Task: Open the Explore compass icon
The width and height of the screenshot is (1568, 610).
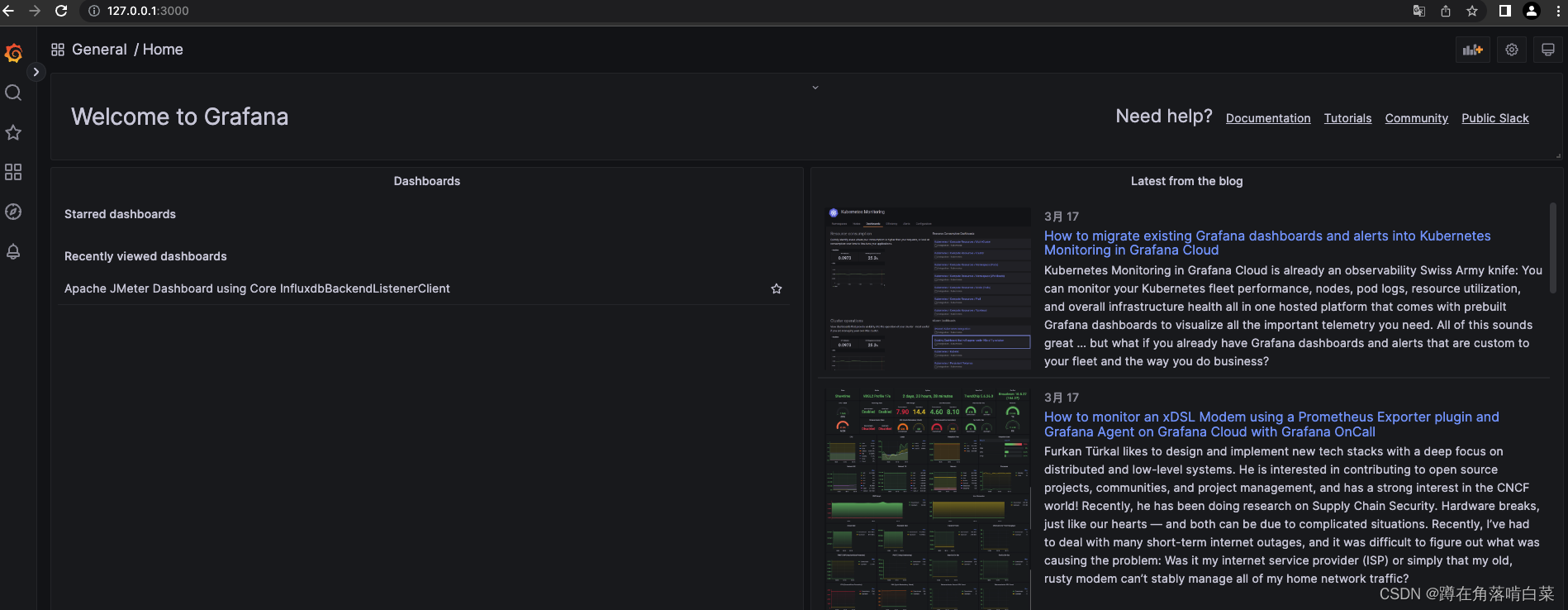Action: [x=13, y=212]
